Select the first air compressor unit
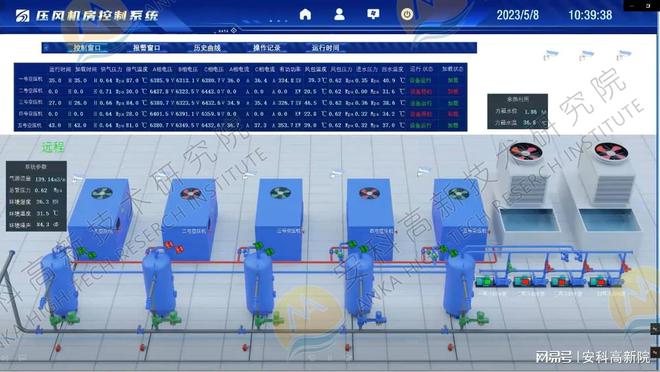The height and width of the screenshot is (372, 660). click(x=99, y=218)
